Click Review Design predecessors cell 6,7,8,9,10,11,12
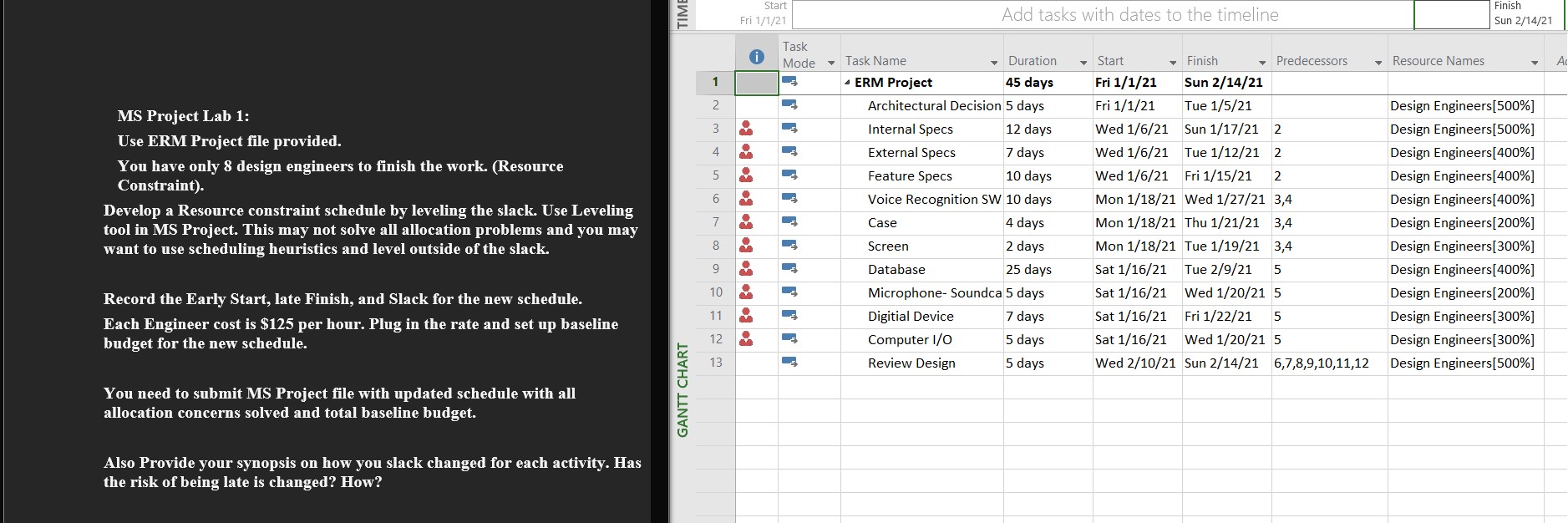Screen dimensions: 1568x523 coord(1330,363)
